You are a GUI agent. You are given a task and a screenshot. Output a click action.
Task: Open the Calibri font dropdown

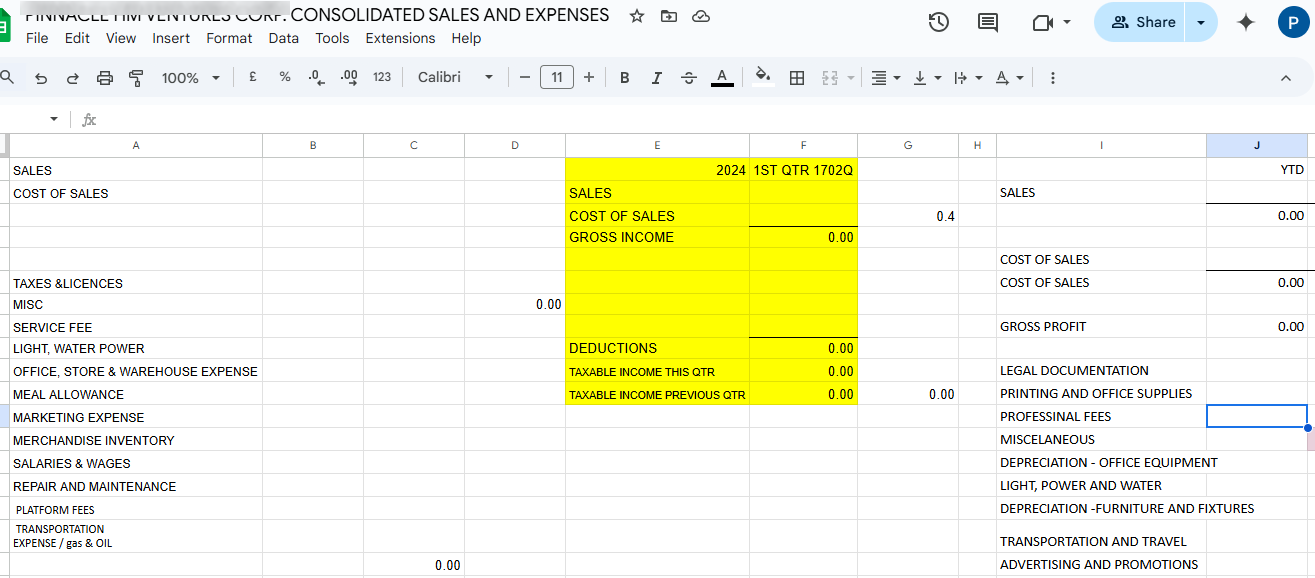click(x=456, y=77)
